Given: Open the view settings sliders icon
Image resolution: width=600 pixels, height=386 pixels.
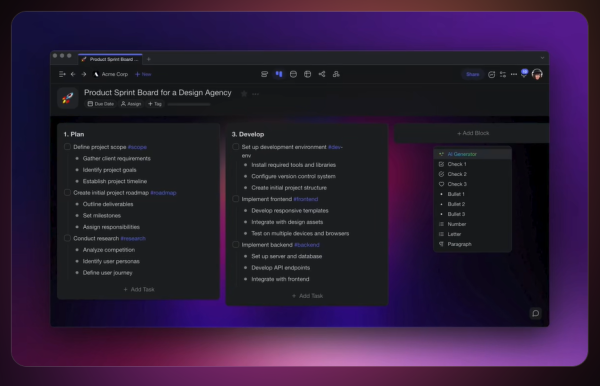Looking at the screenshot, I should click(503, 75).
